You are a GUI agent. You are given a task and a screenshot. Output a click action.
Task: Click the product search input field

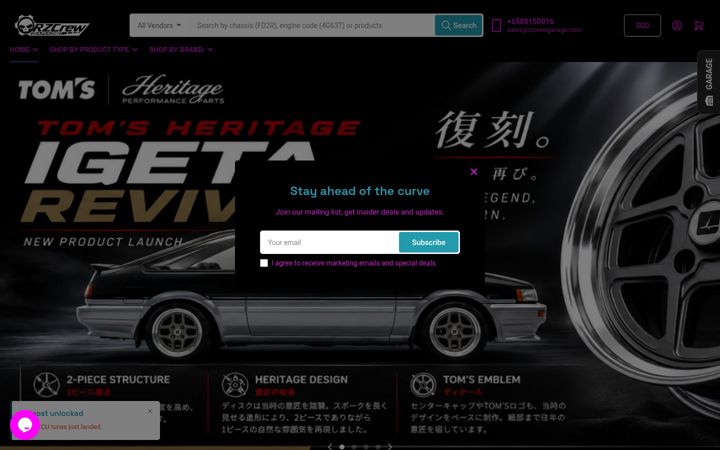(312, 25)
